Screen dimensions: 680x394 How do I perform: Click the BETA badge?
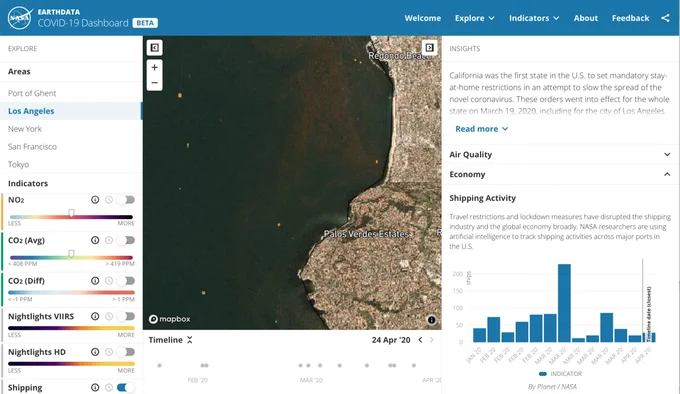tap(145, 23)
